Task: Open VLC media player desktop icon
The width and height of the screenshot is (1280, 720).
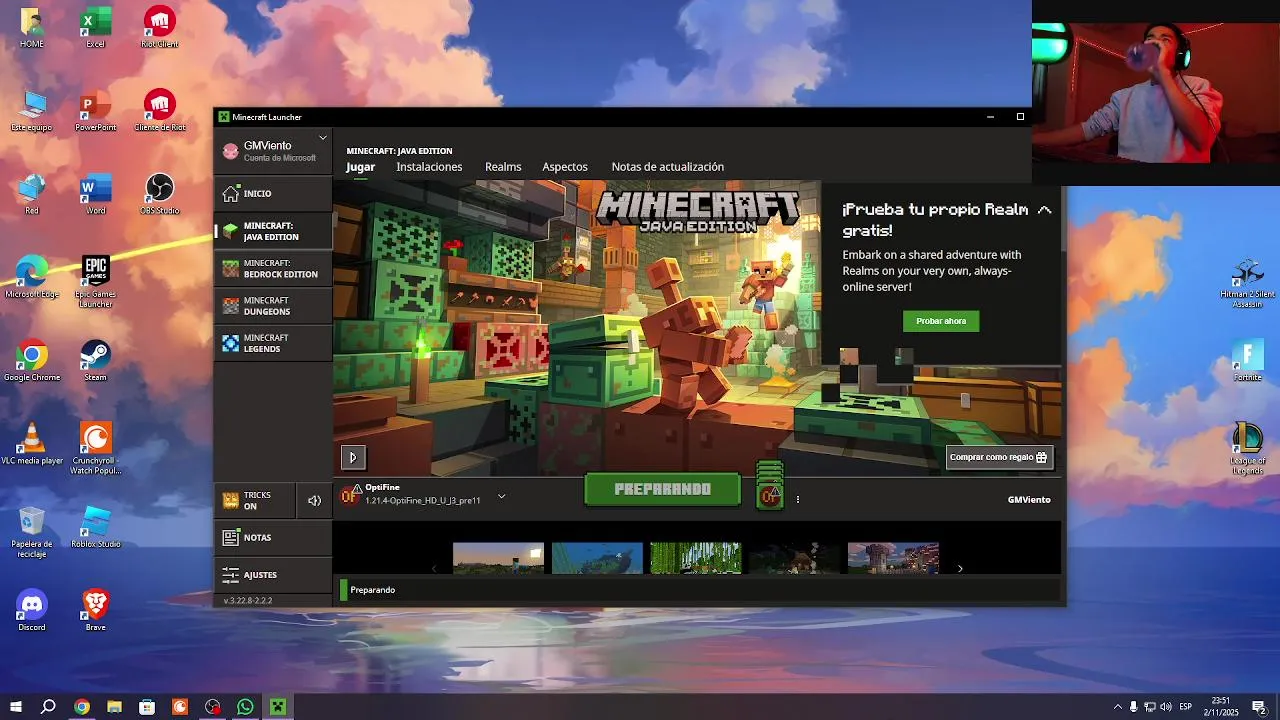Action: click(32, 444)
